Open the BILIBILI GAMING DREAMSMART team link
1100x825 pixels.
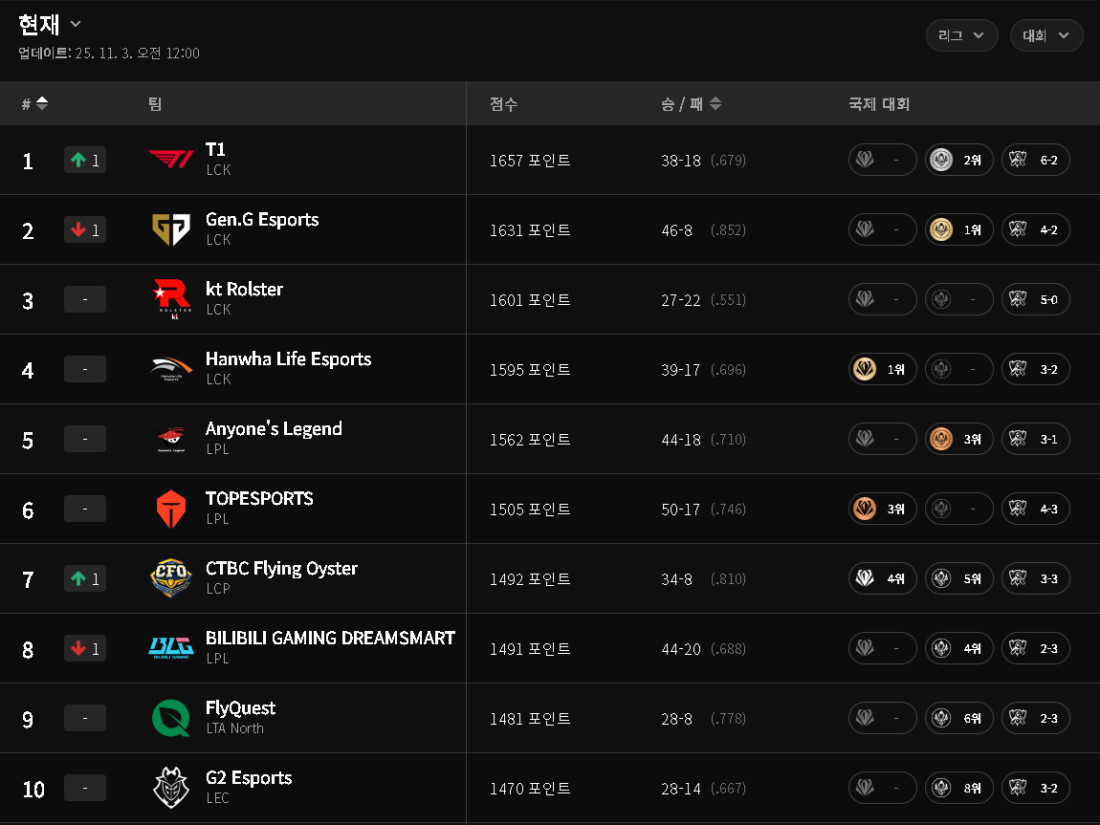(330, 638)
